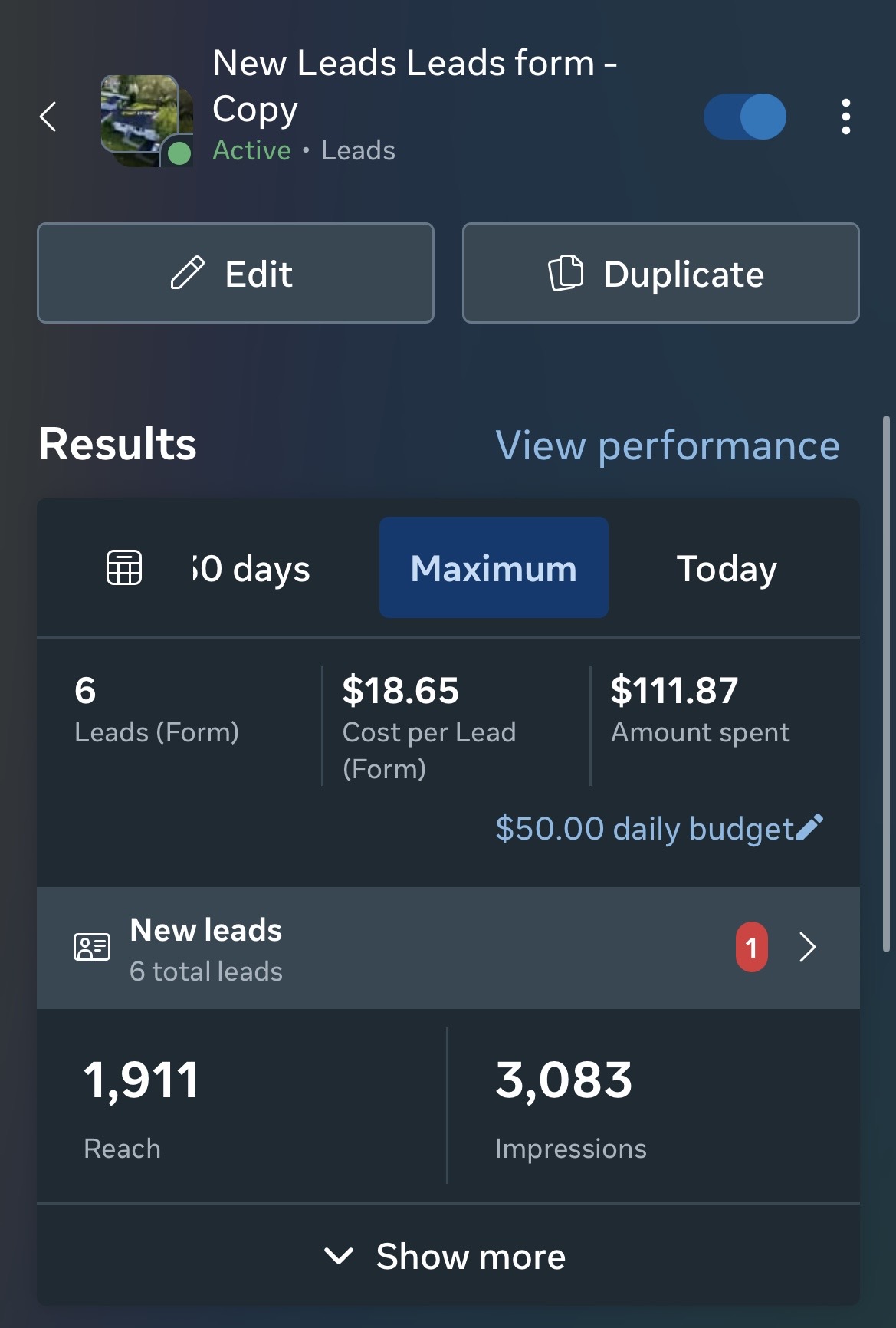Open the three-dot more options menu

846,117
